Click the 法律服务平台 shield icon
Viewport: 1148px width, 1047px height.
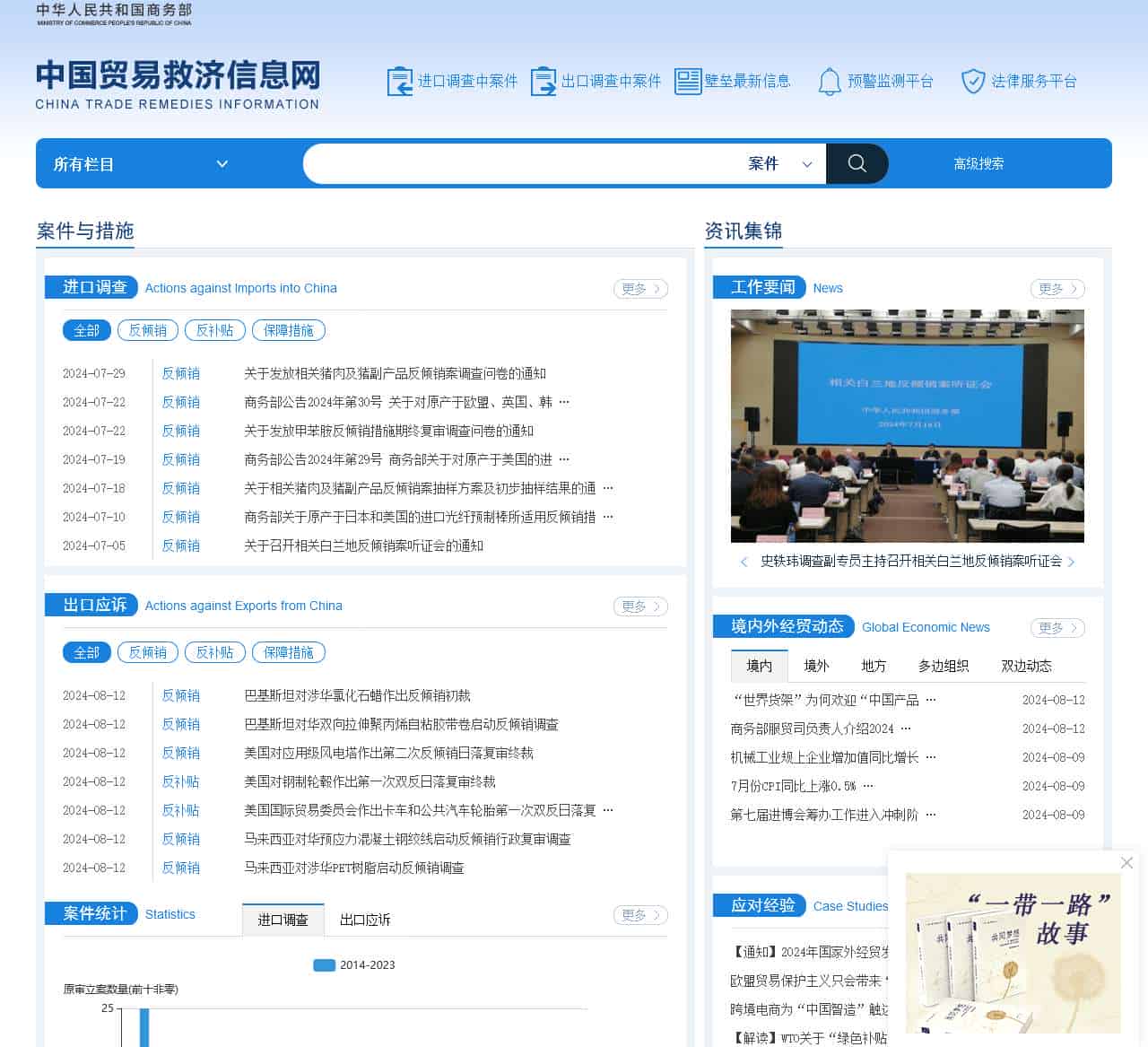tap(974, 80)
